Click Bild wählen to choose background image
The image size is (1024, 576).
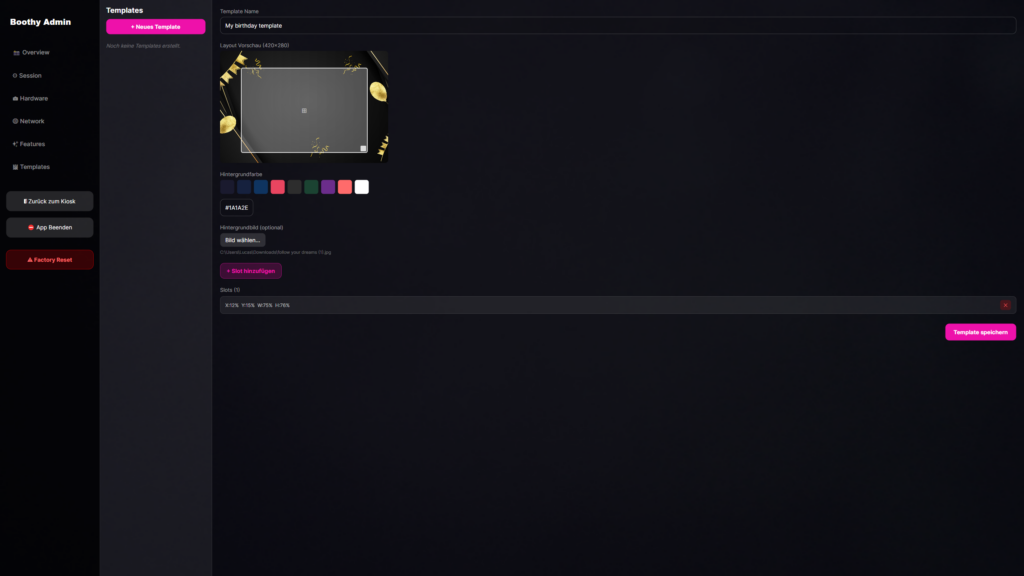pyautogui.click(x=242, y=240)
